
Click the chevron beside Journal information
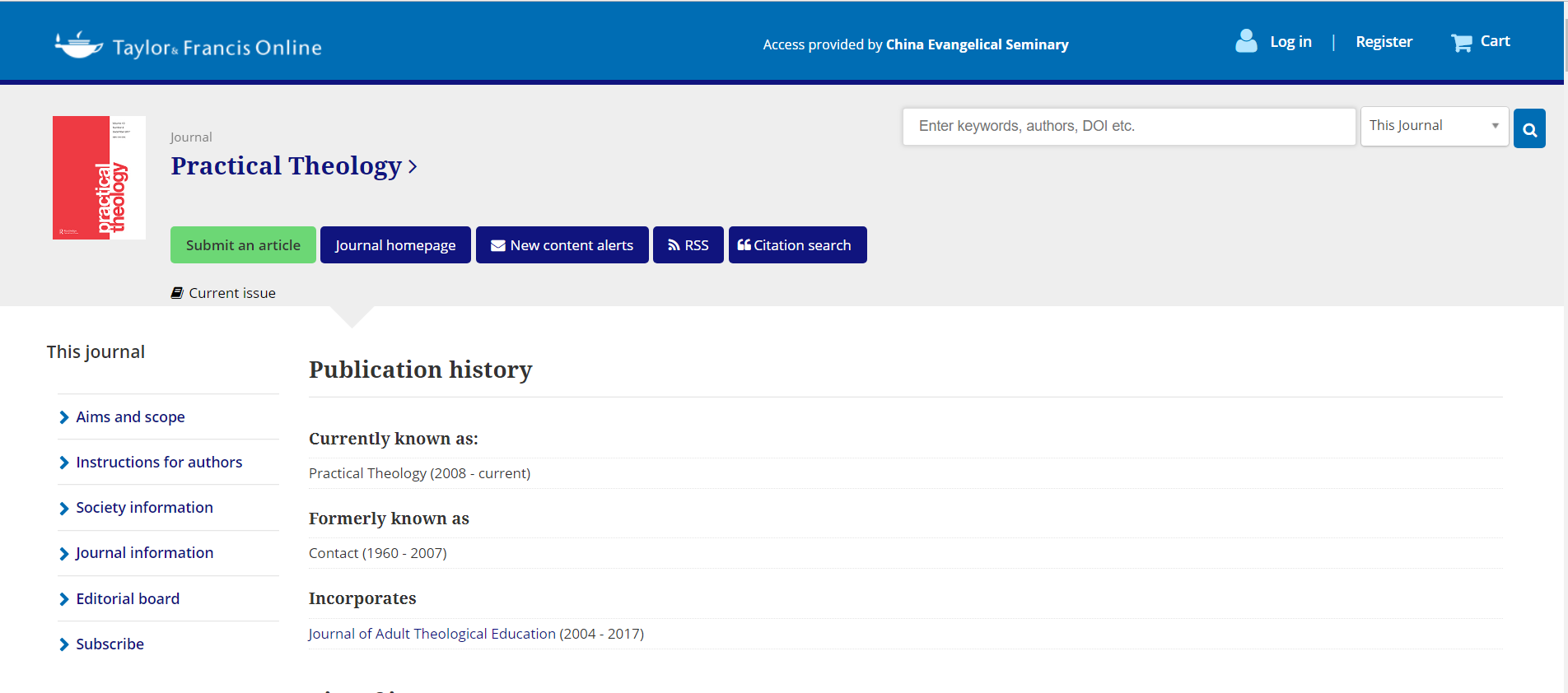coord(64,554)
